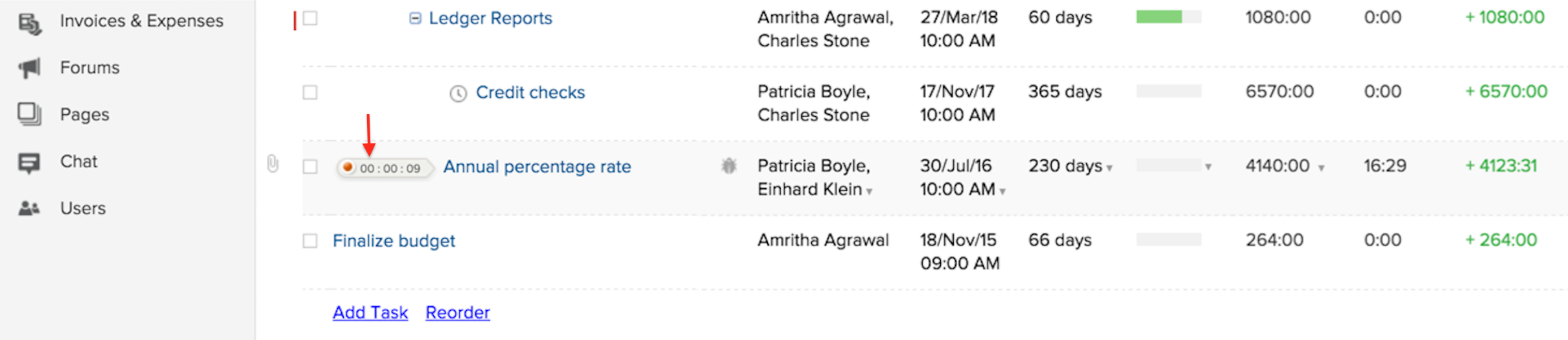
Task: Click the Invoices & Expenses sidebar icon
Action: (30, 24)
